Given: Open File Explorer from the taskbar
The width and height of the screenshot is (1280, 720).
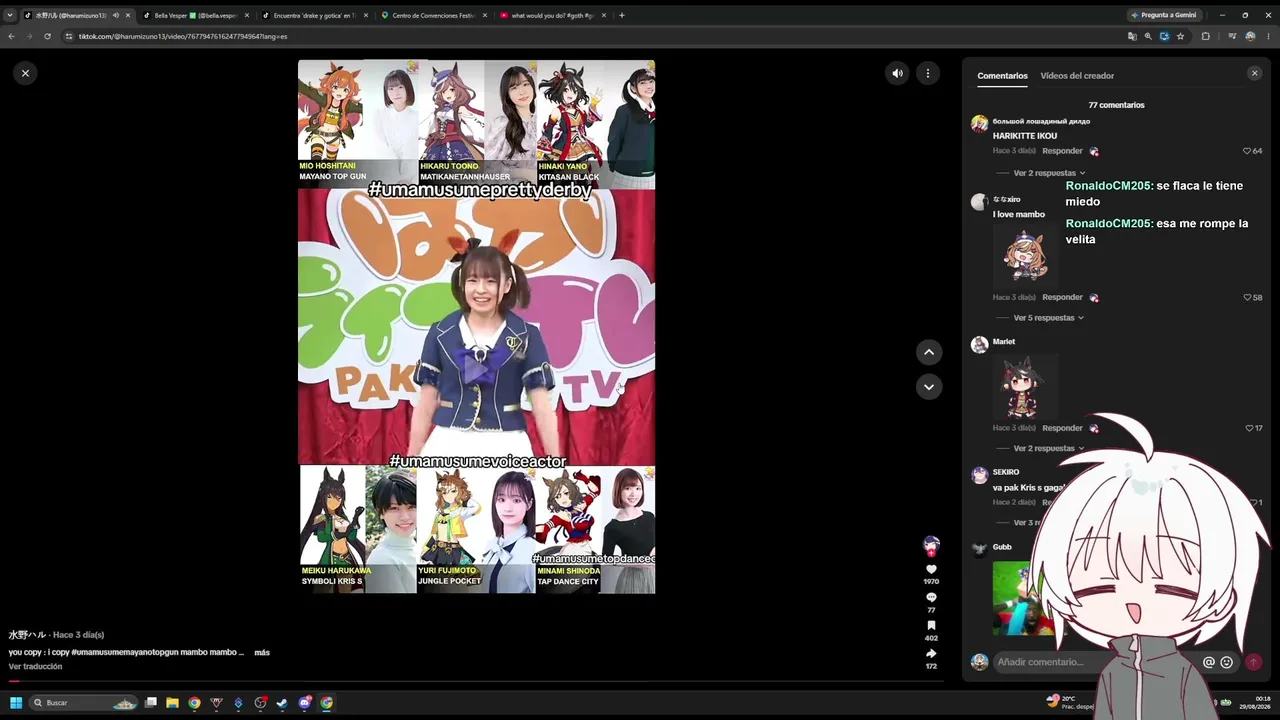Looking at the screenshot, I should coord(172,703).
